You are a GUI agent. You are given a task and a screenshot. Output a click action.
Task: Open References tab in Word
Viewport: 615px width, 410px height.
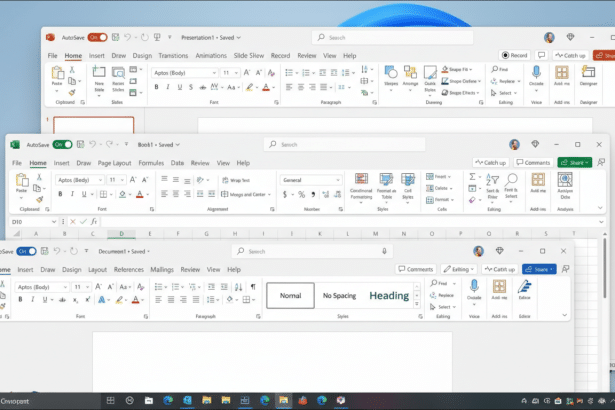(129, 270)
